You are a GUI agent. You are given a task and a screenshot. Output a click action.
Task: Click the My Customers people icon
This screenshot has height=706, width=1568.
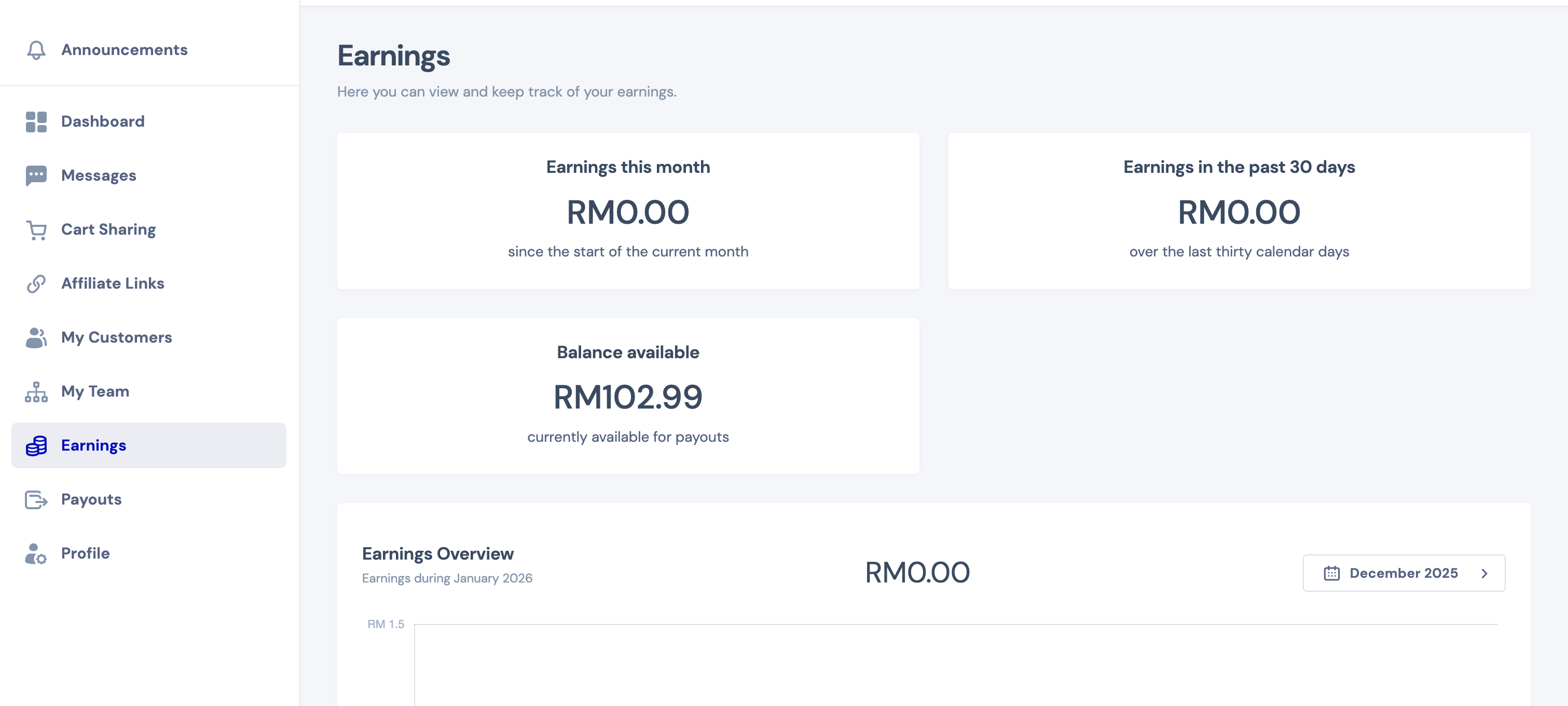[36, 337]
